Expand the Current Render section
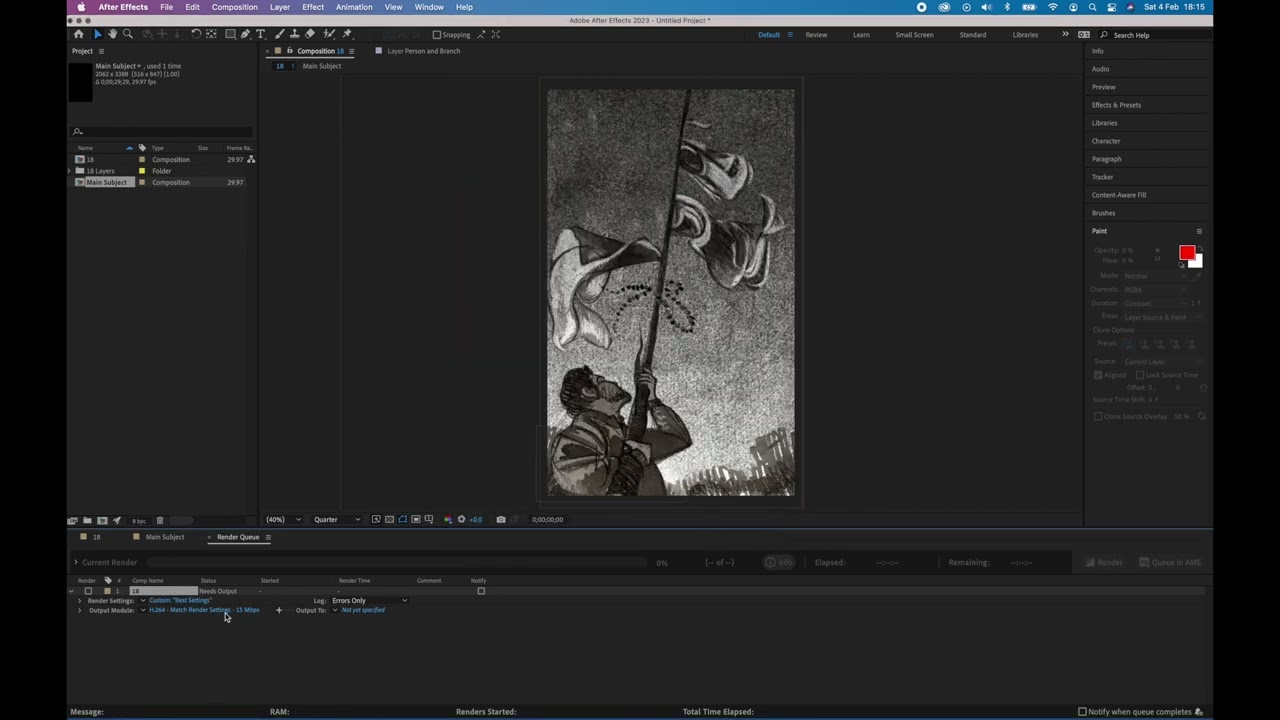This screenshot has width=1280, height=720. 75,562
